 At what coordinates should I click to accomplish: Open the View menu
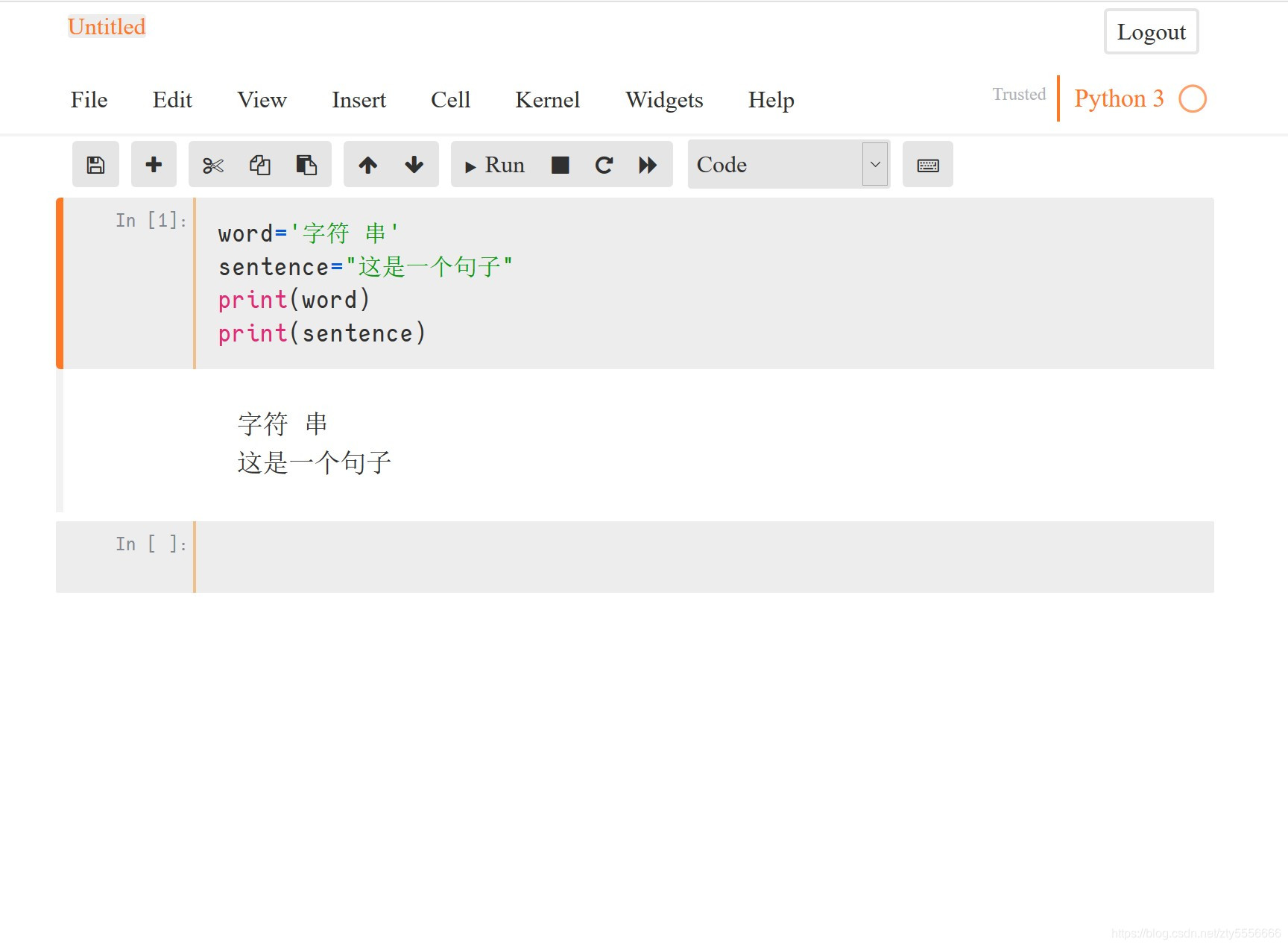tap(262, 100)
